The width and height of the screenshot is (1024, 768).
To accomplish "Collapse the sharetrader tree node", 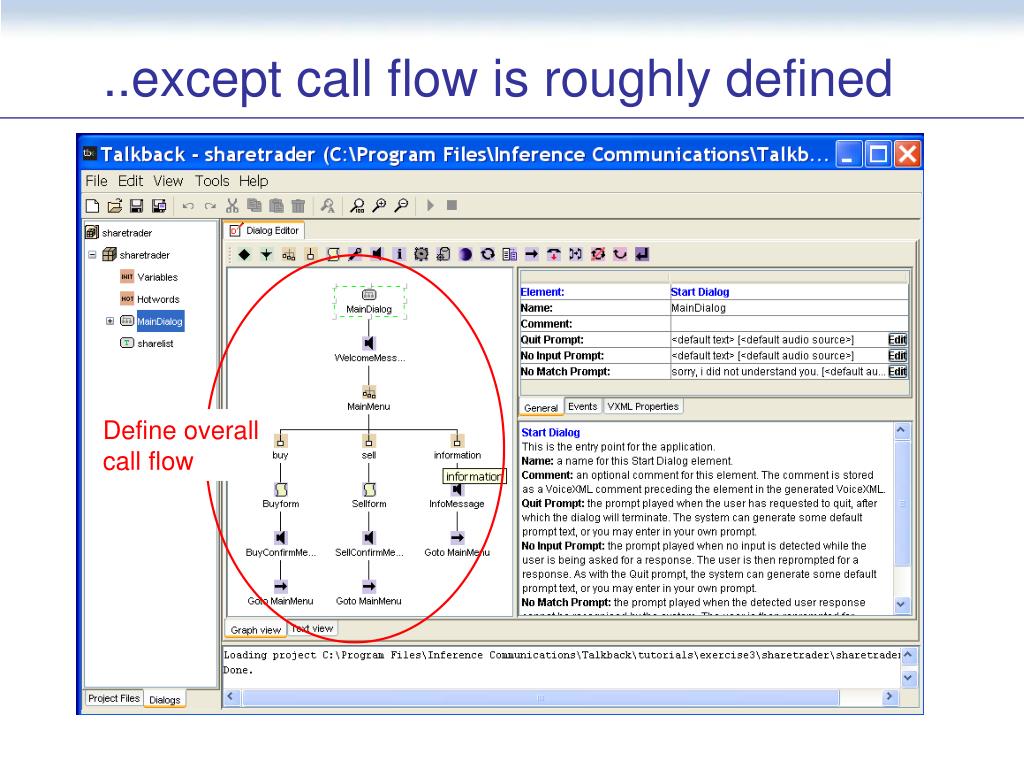I will tap(92, 255).
